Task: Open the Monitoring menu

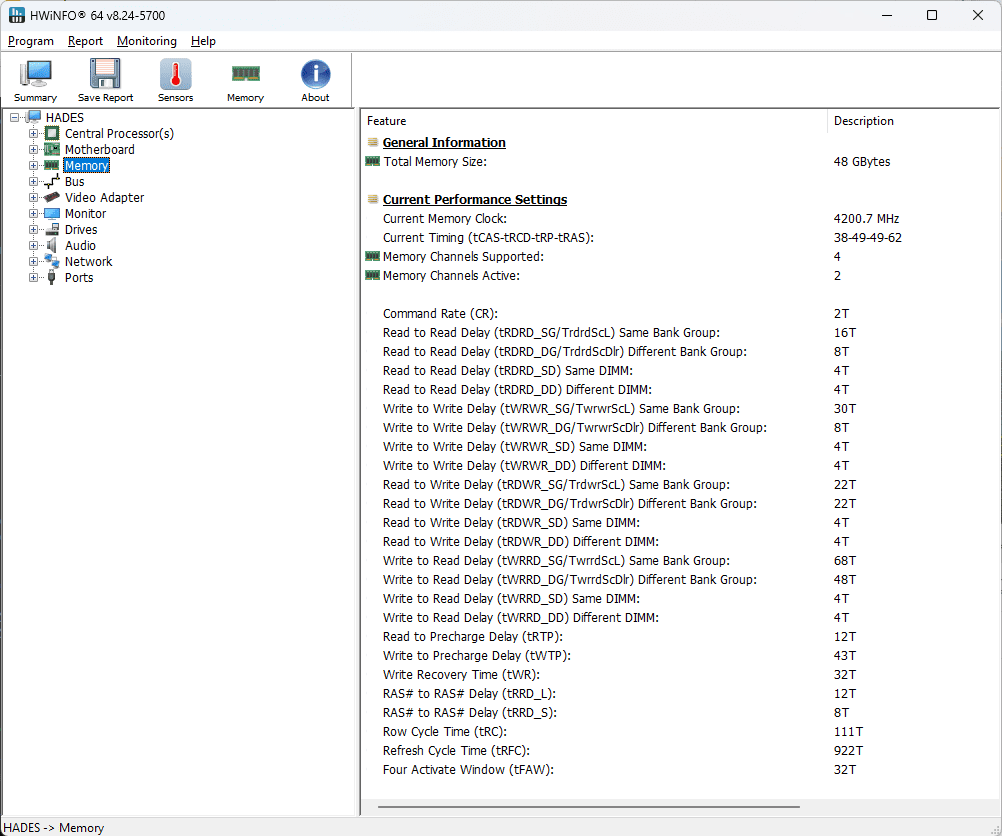Action: point(147,41)
